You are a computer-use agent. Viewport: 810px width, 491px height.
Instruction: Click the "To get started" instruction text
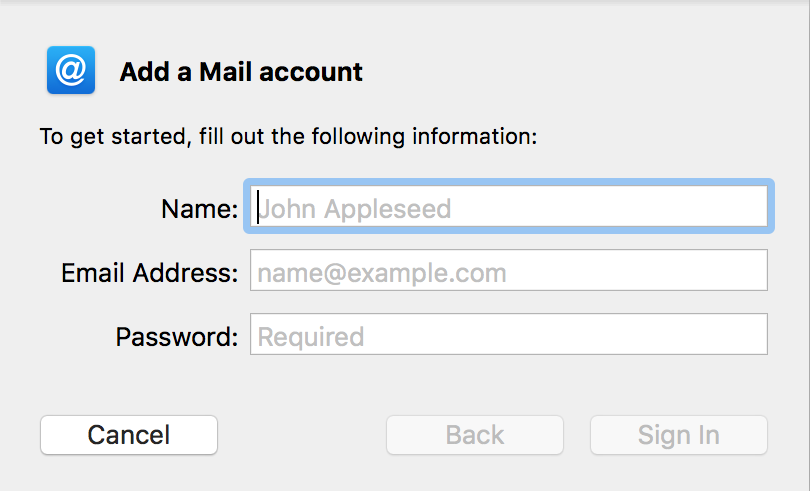(x=288, y=137)
